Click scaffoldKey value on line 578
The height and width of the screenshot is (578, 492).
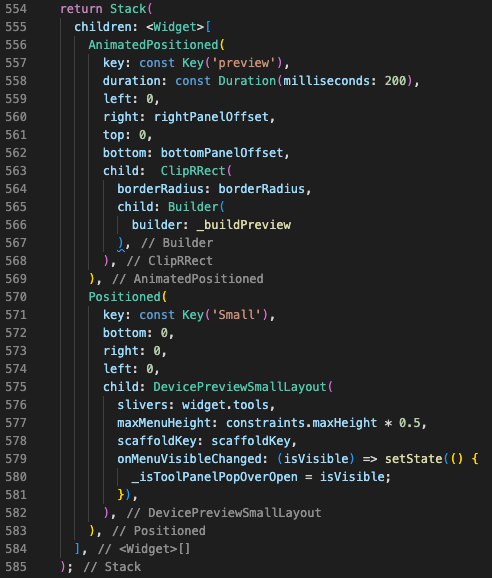tap(251, 441)
